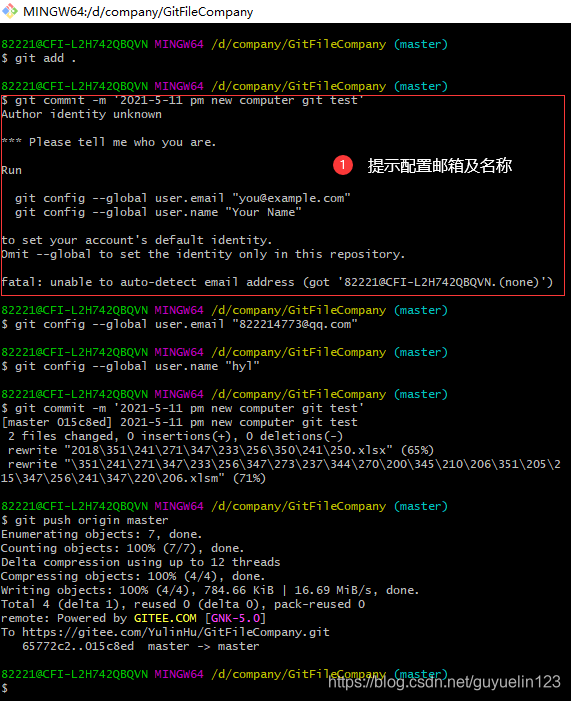Click 'Compressing objects: 100% (4/4), done.'

(x=133, y=576)
